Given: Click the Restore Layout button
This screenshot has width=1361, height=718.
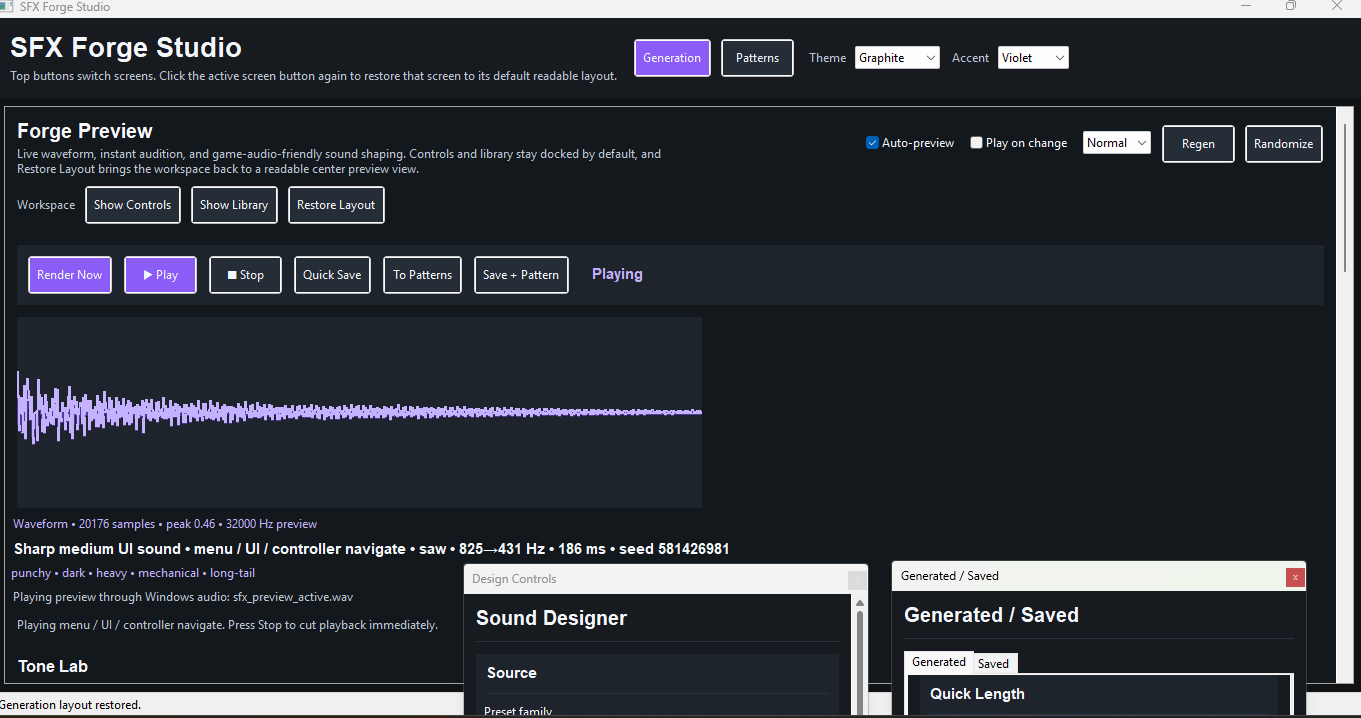Looking at the screenshot, I should [336, 205].
